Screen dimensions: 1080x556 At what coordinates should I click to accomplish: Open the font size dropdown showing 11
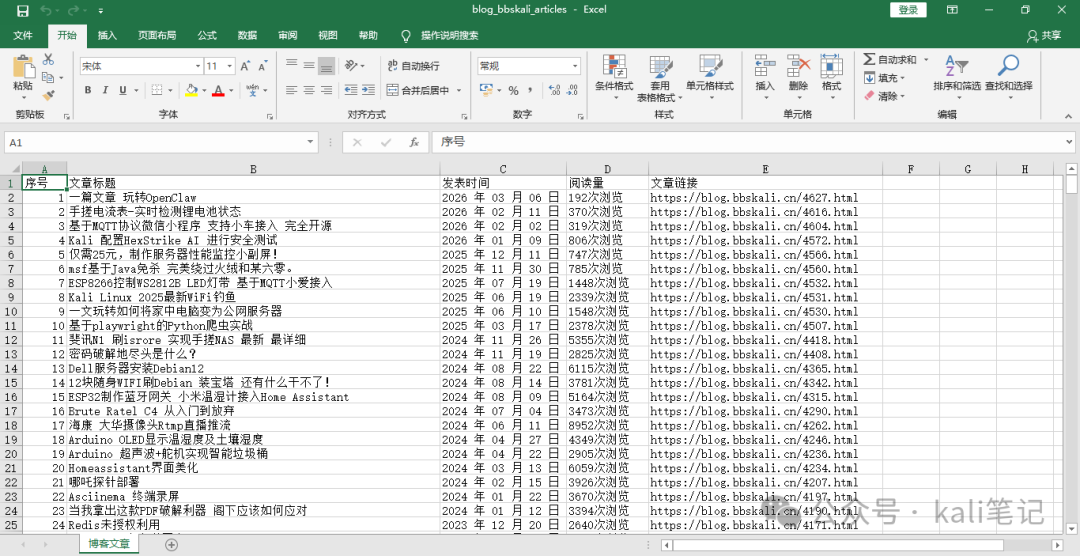pyautogui.click(x=229, y=66)
